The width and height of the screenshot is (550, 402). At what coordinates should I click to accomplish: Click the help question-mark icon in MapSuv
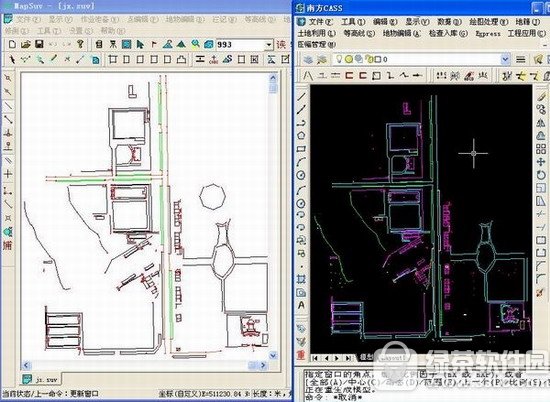80,44
